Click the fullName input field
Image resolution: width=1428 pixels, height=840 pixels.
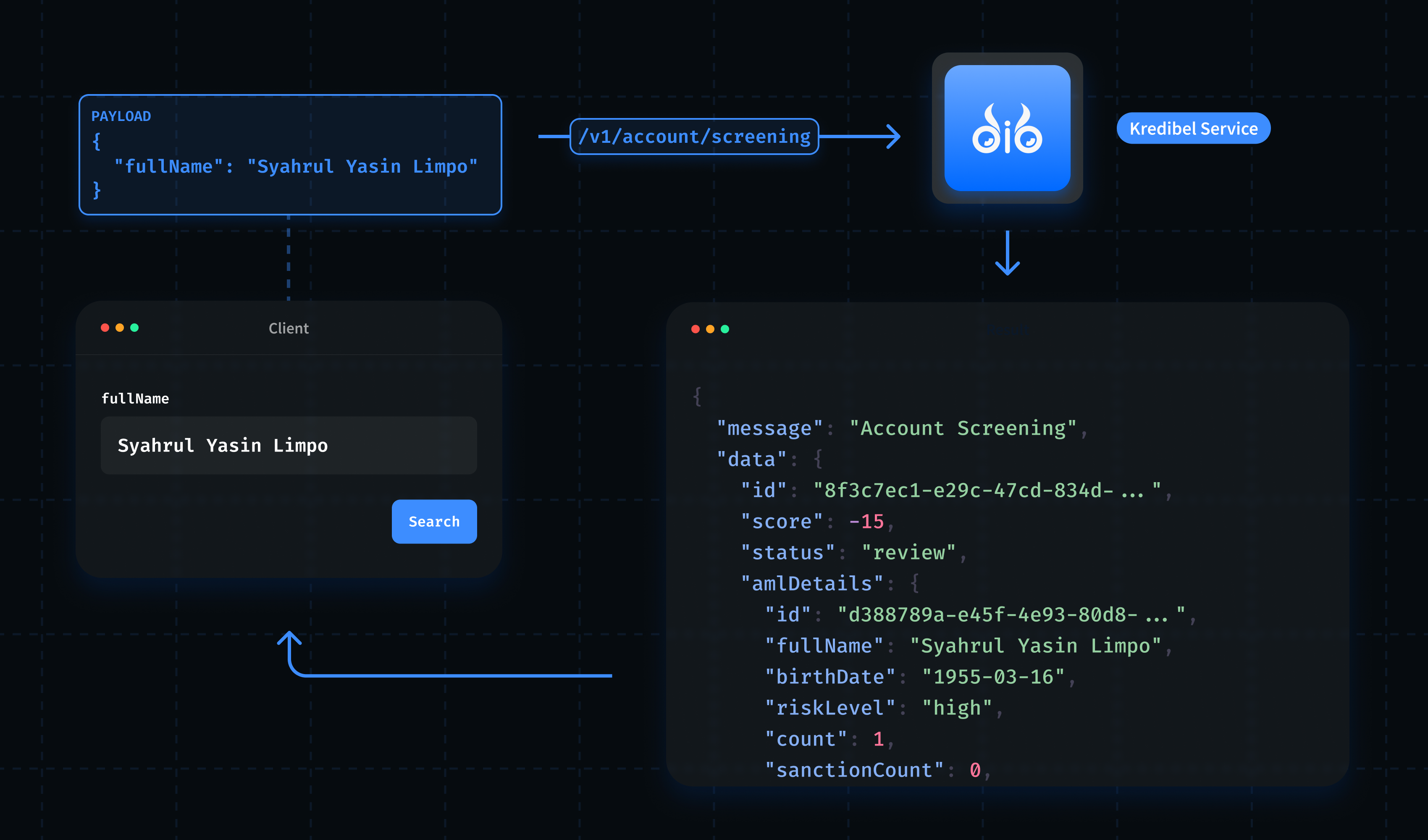click(x=289, y=446)
